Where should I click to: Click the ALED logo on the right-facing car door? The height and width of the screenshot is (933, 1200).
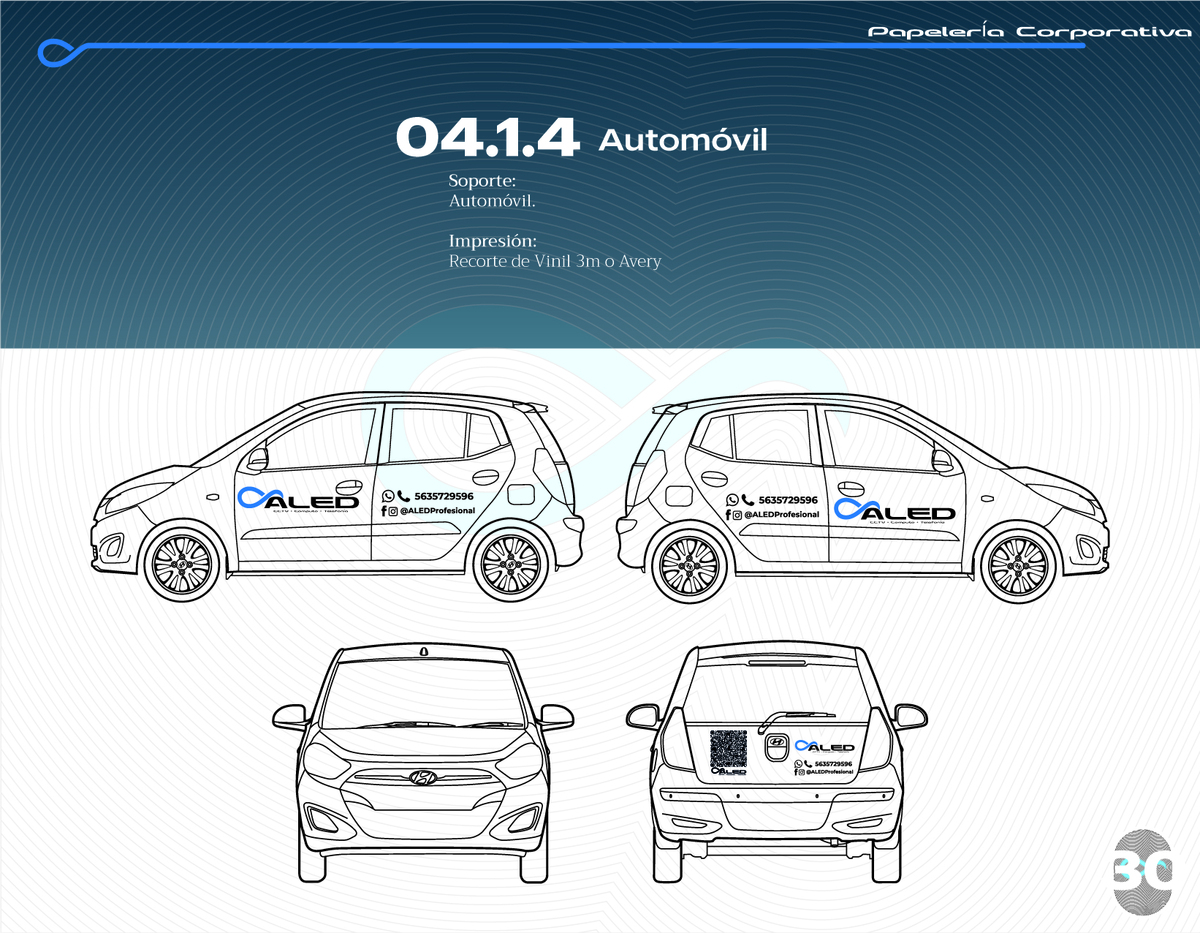pos(895,509)
